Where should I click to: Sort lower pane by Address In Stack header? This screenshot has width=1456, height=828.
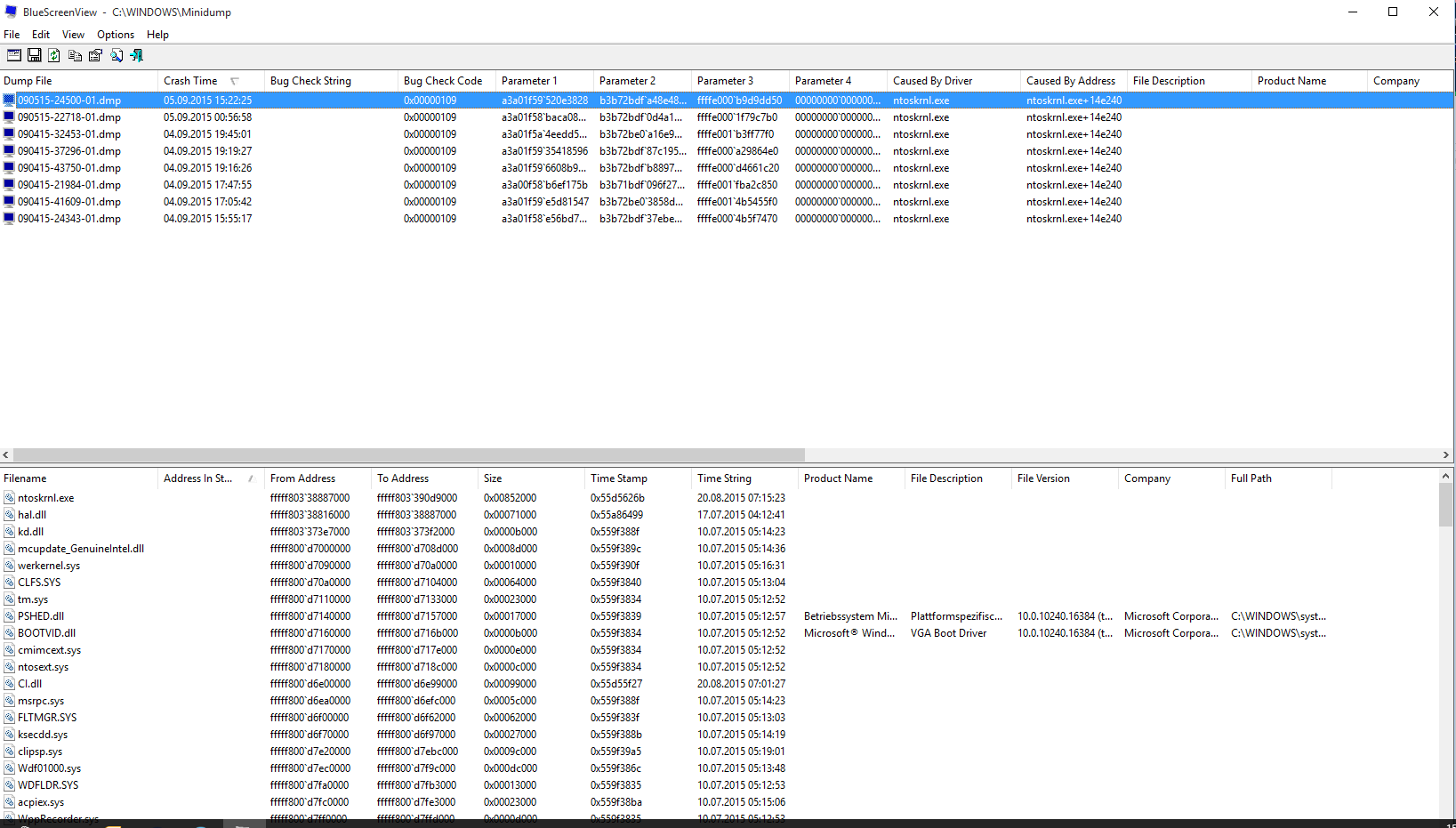coord(212,478)
